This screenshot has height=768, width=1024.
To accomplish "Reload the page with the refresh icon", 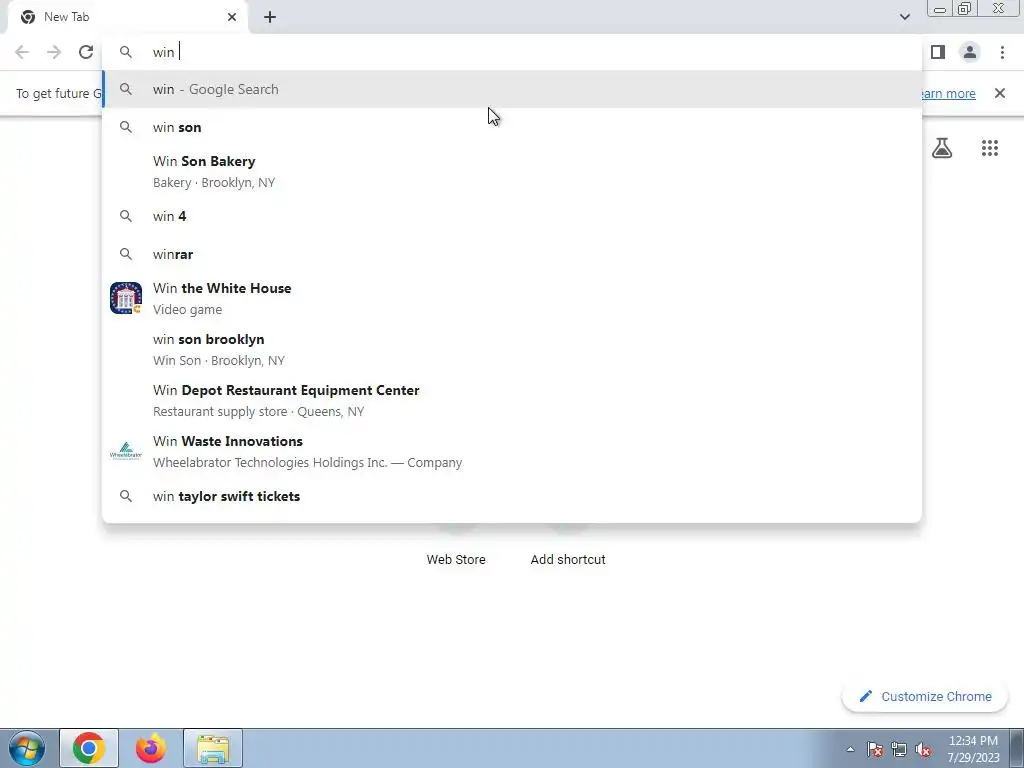I will 86,52.
